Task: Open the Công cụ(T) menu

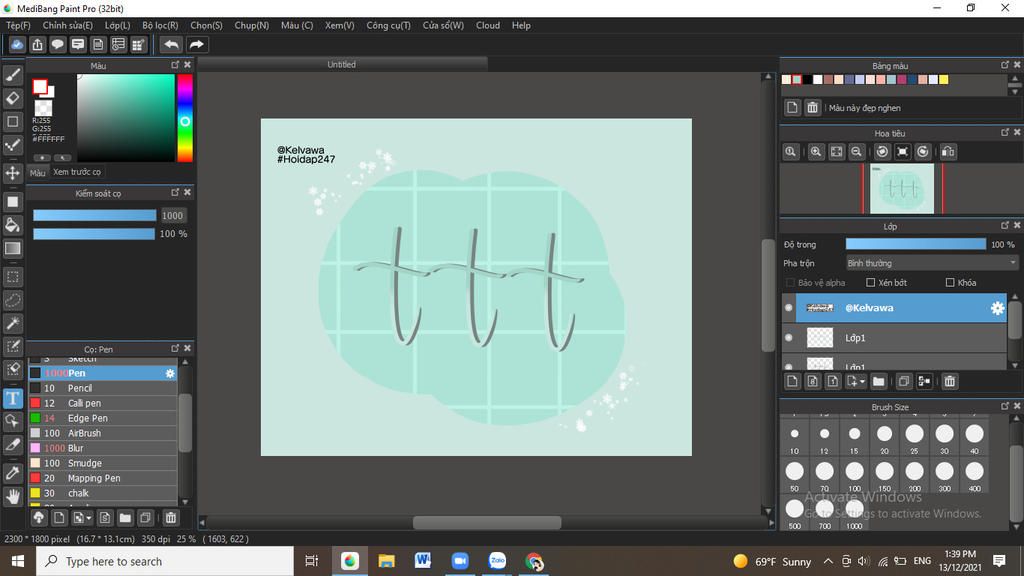Action: point(389,25)
